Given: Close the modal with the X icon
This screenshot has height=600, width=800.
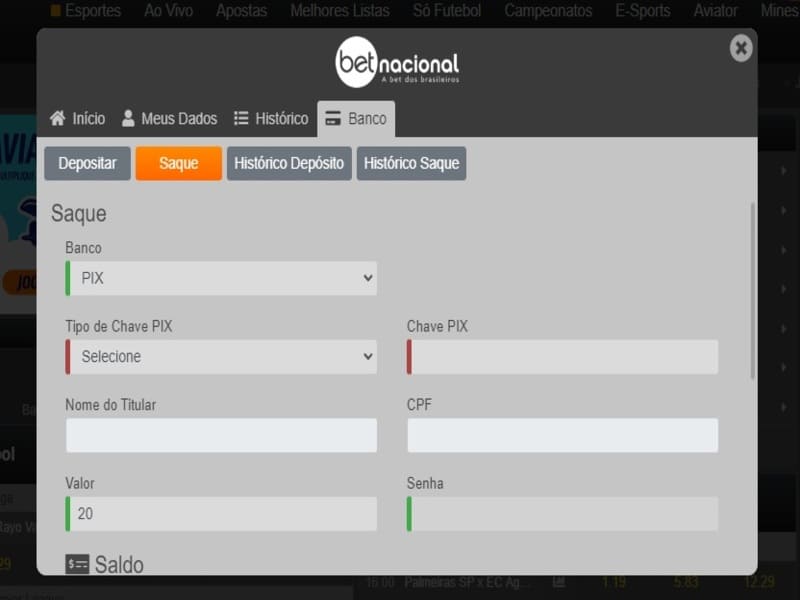Looking at the screenshot, I should click(x=740, y=48).
